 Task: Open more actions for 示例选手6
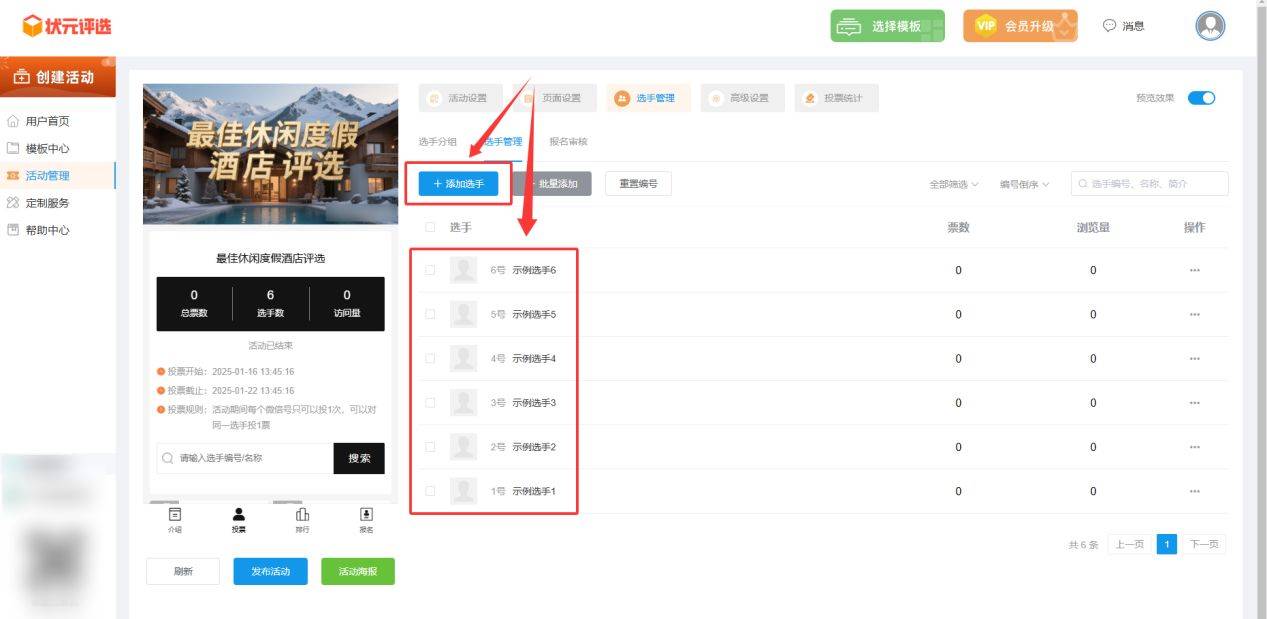click(1194, 271)
